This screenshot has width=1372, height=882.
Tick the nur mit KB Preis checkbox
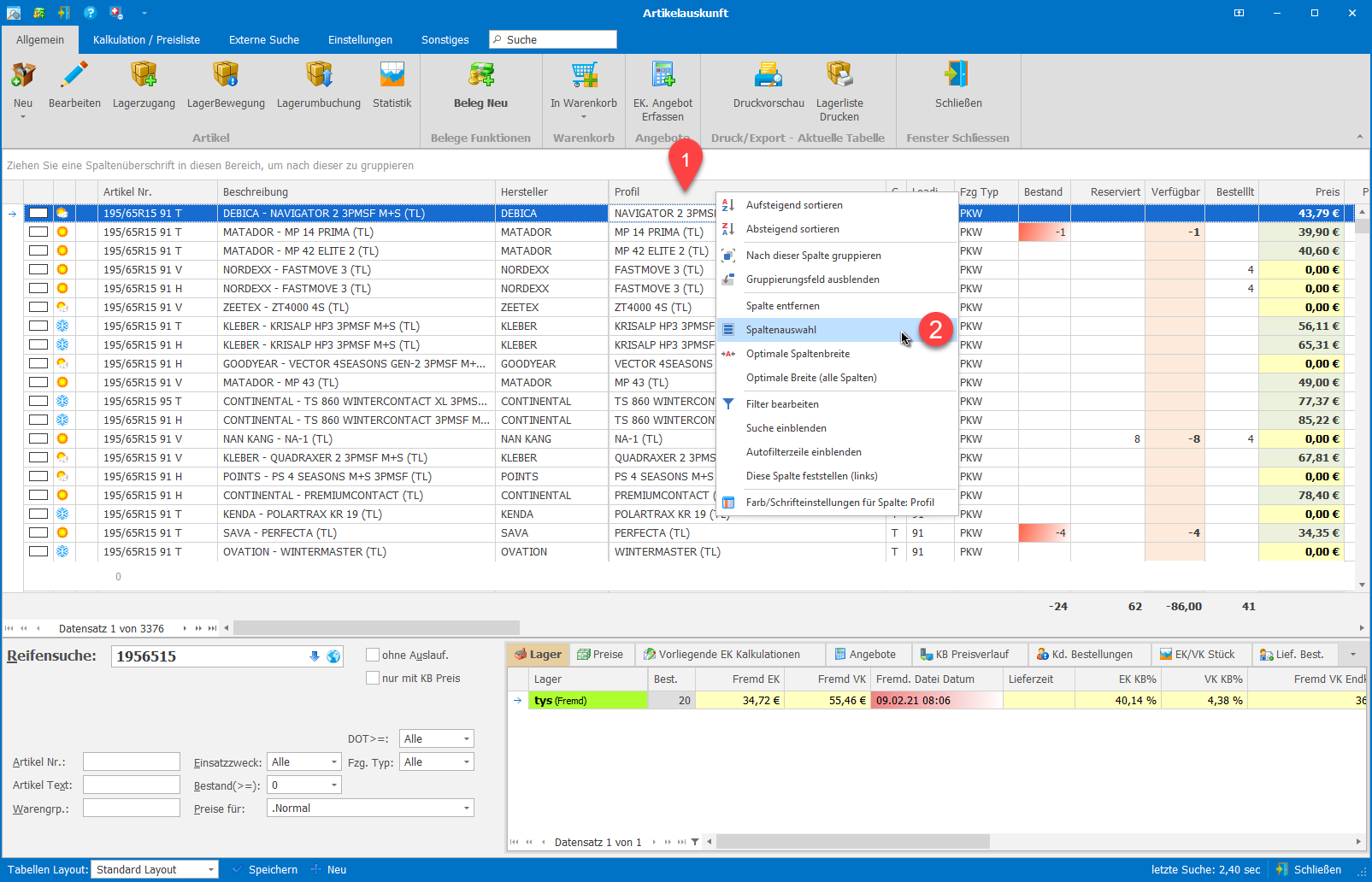(x=373, y=678)
